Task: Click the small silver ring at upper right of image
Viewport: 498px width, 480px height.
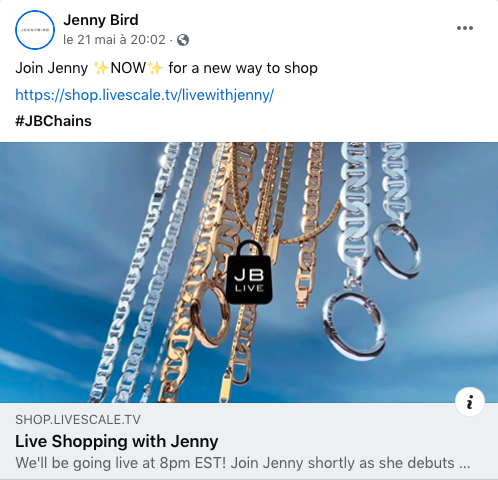Action: tap(397, 251)
